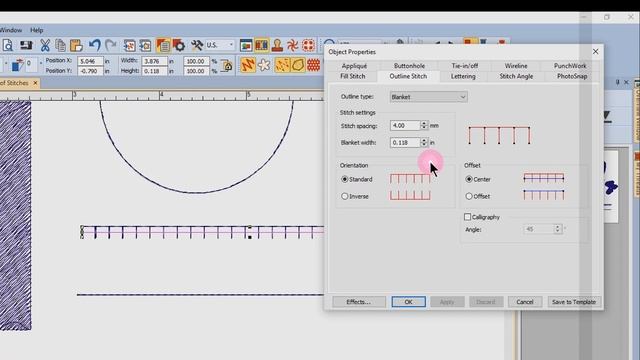Toggle the red grid display icon
Image resolution: width=640 pixels, height=360 pixels.
313,65
